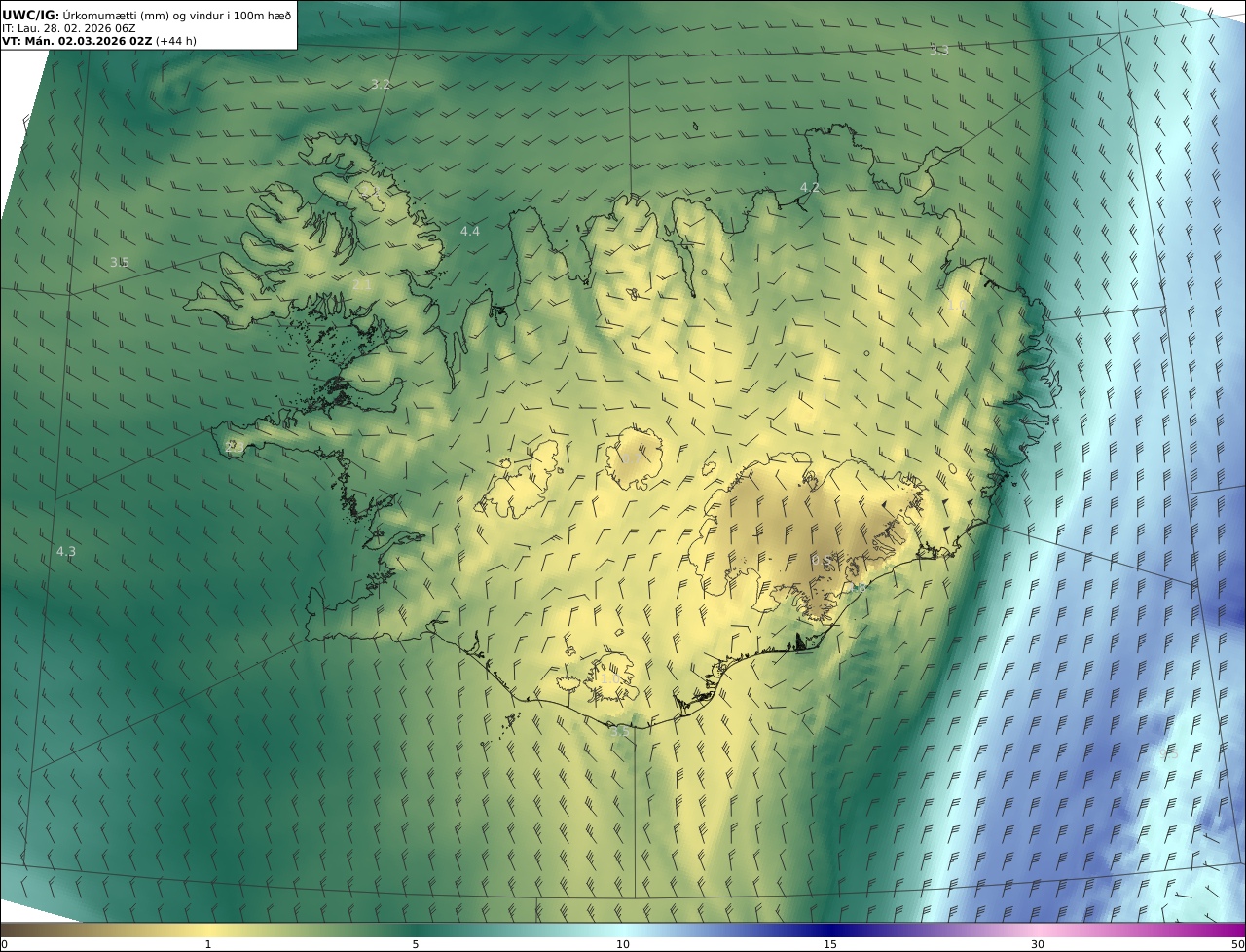The height and width of the screenshot is (952, 1246).
Task: Click the '0.5' value on the large glacier
Action: [x=821, y=560]
